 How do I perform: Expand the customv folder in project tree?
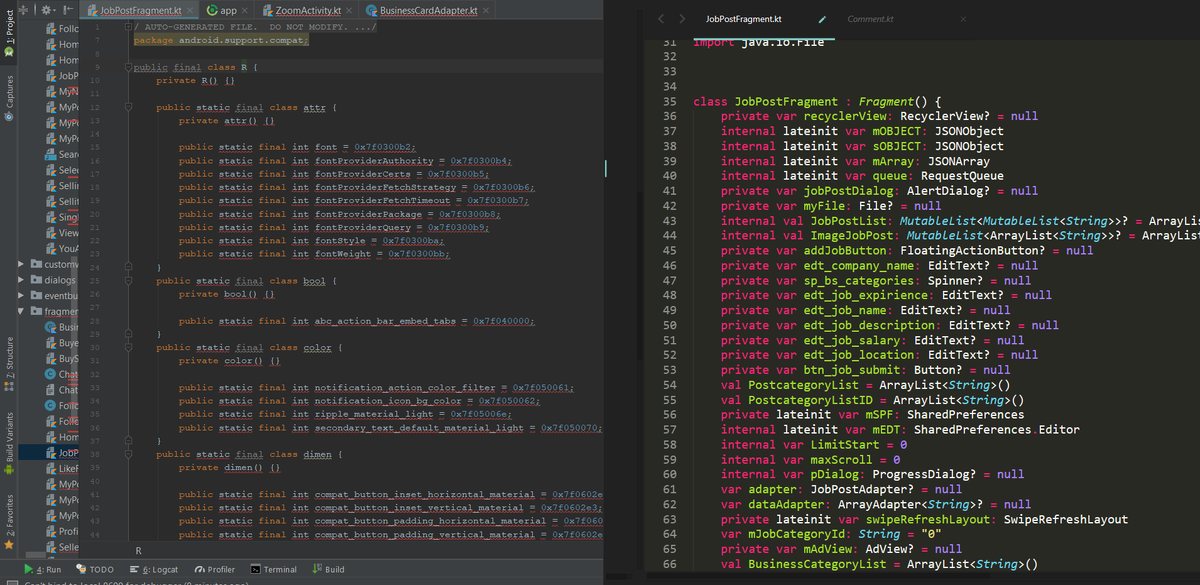click(x=23, y=264)
